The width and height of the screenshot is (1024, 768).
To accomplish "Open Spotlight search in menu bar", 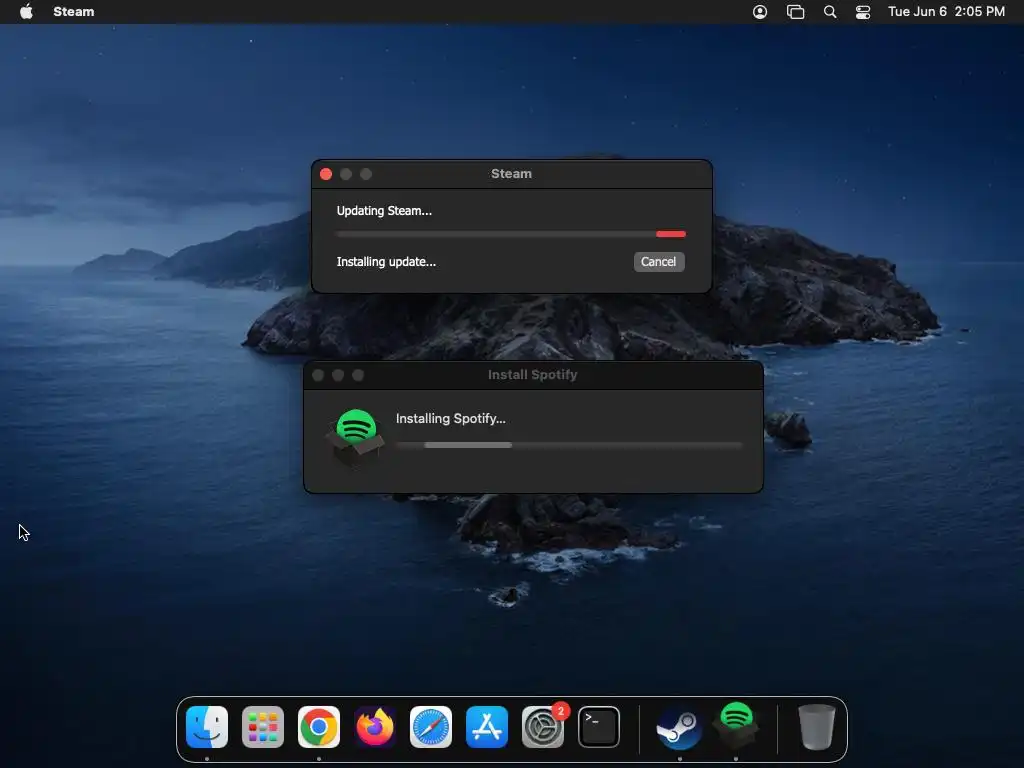I will click(830, 12).
